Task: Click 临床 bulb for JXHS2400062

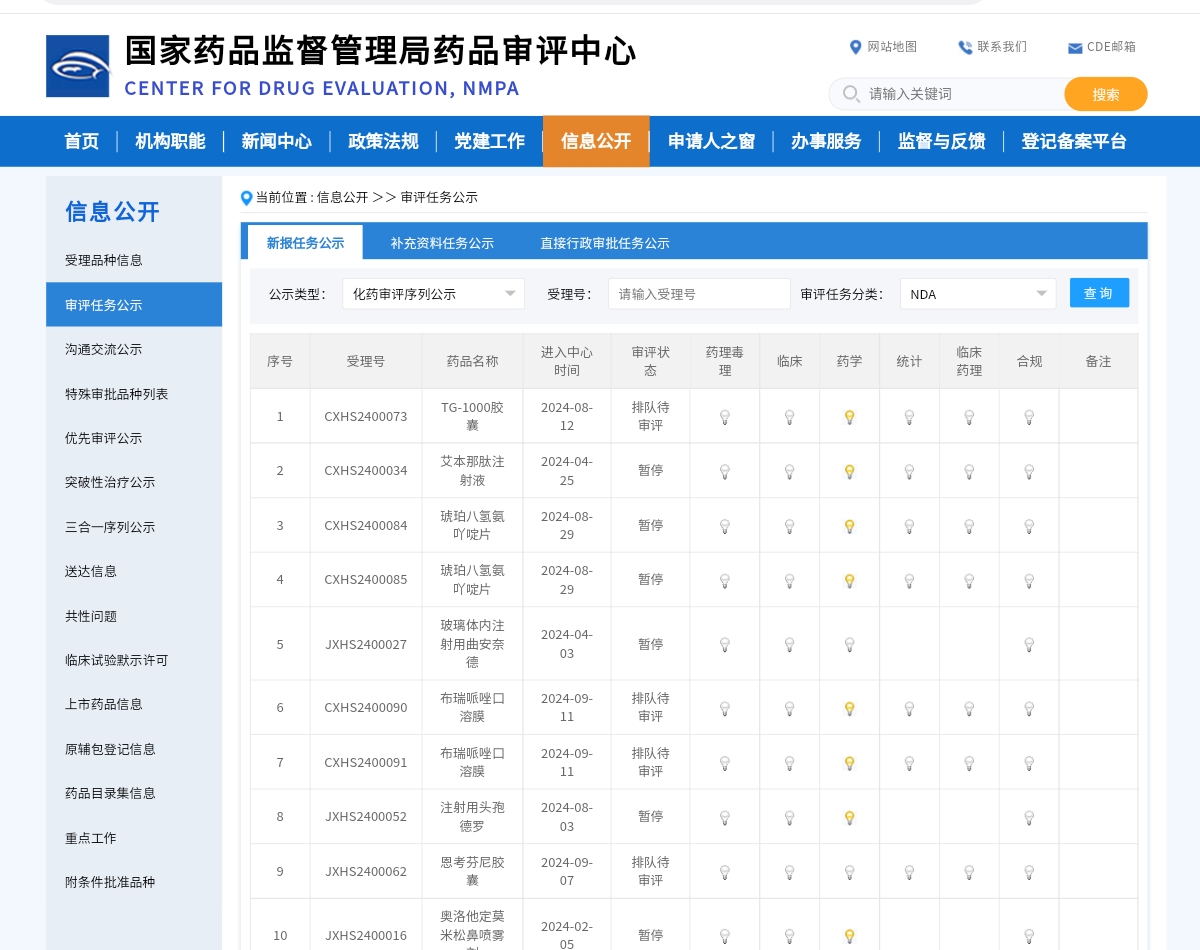Action: (x=789, y=872)
